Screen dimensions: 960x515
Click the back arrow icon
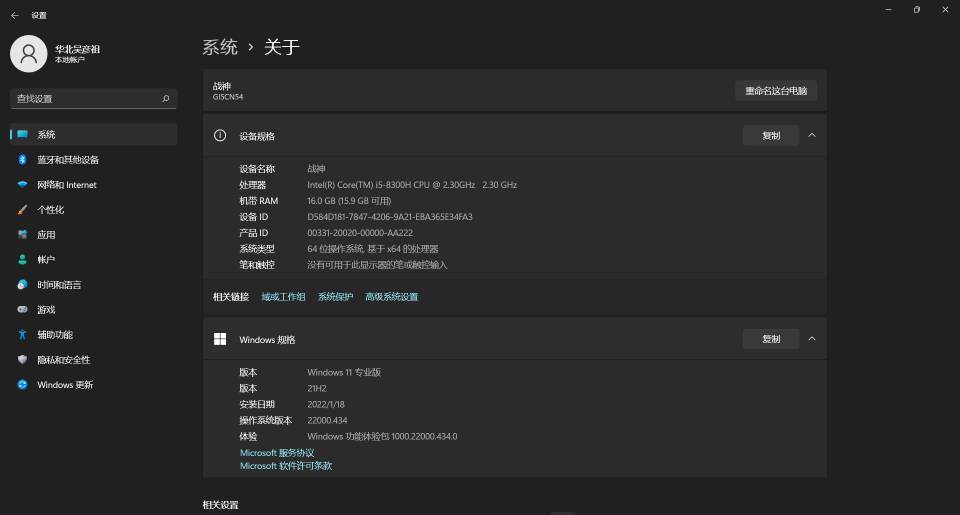tap(15, 15)
